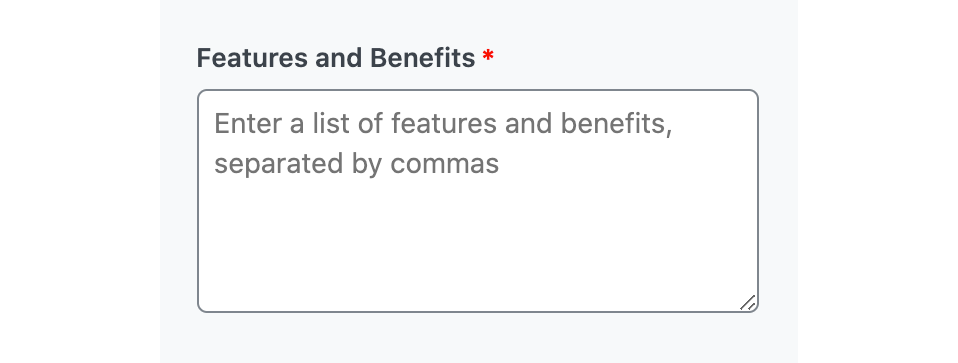Screen dimensions: 958x363
Task: Click the word 'Benefits' in the label
Action: coord(423,58)
